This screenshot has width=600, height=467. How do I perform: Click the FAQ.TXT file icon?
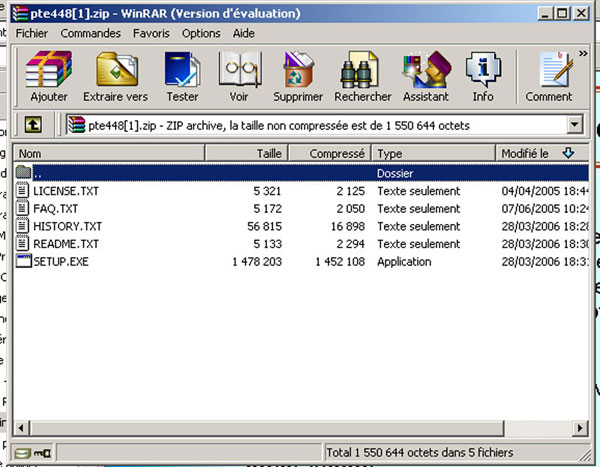(x=22, y=208)
